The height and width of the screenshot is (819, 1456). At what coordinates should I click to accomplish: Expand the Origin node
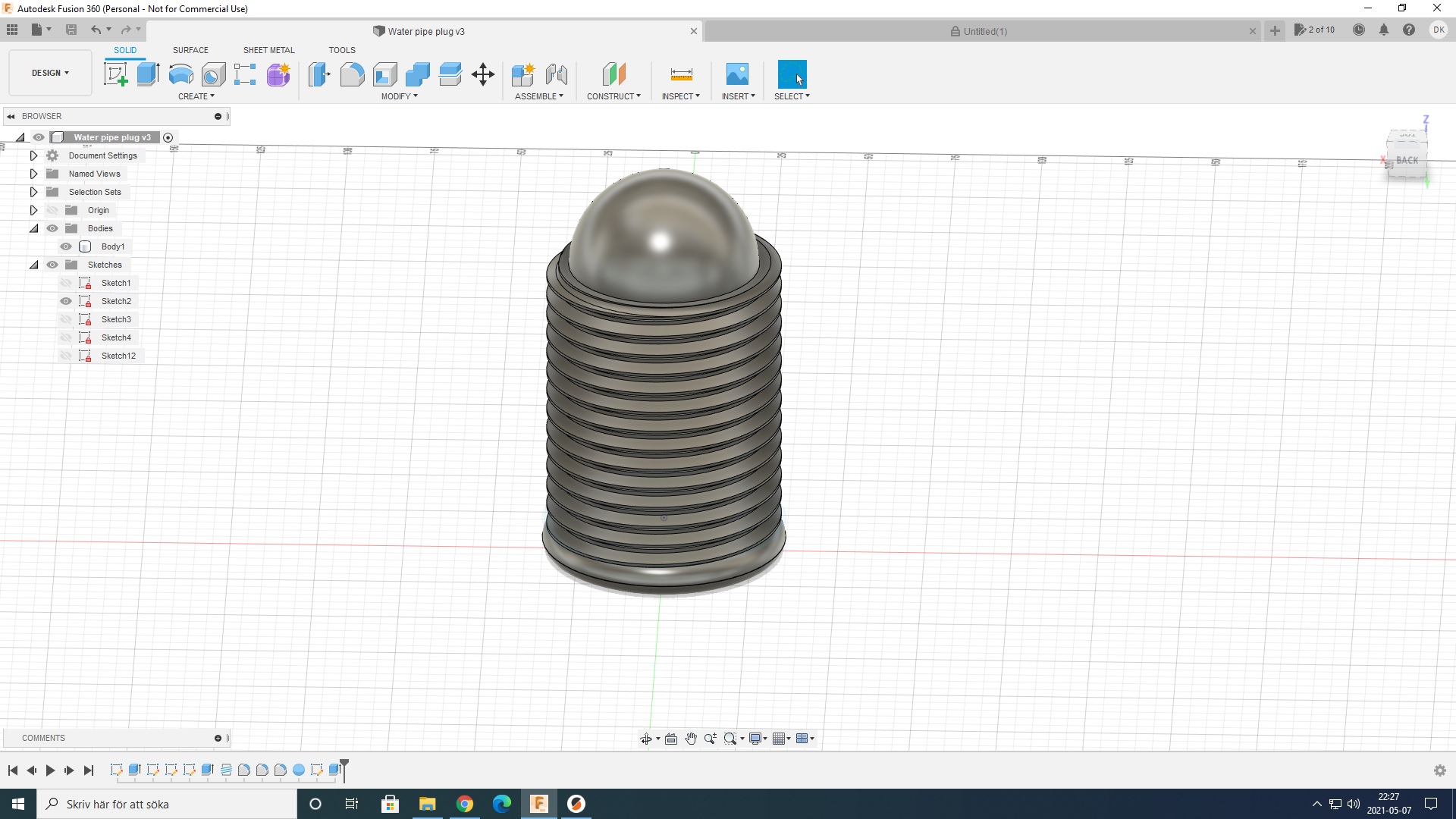(x=33, y=210)
